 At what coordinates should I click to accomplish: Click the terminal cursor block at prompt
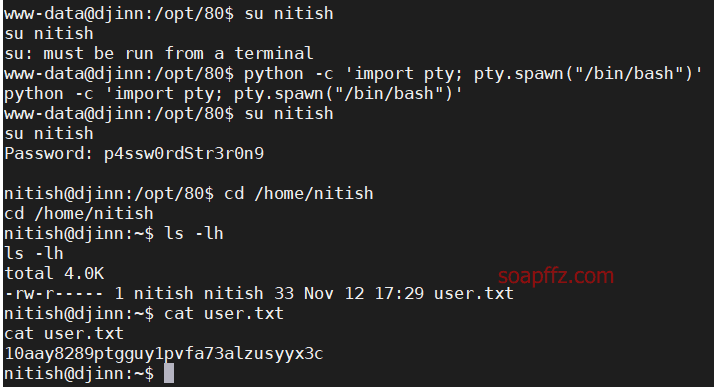pyautogui.click(x=169, y=373)
